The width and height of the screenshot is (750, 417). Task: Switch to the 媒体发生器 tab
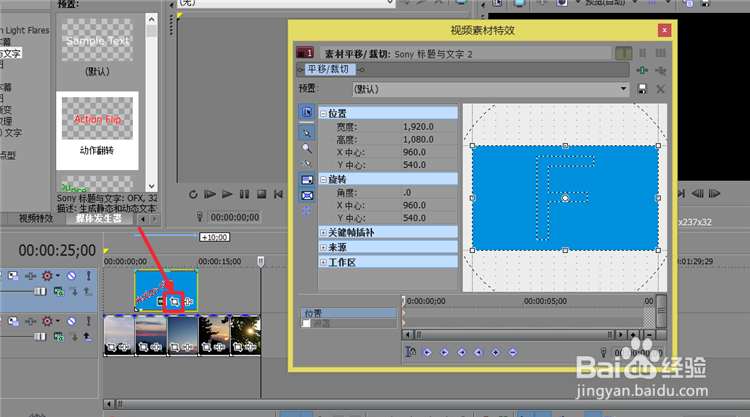[98, 219]
